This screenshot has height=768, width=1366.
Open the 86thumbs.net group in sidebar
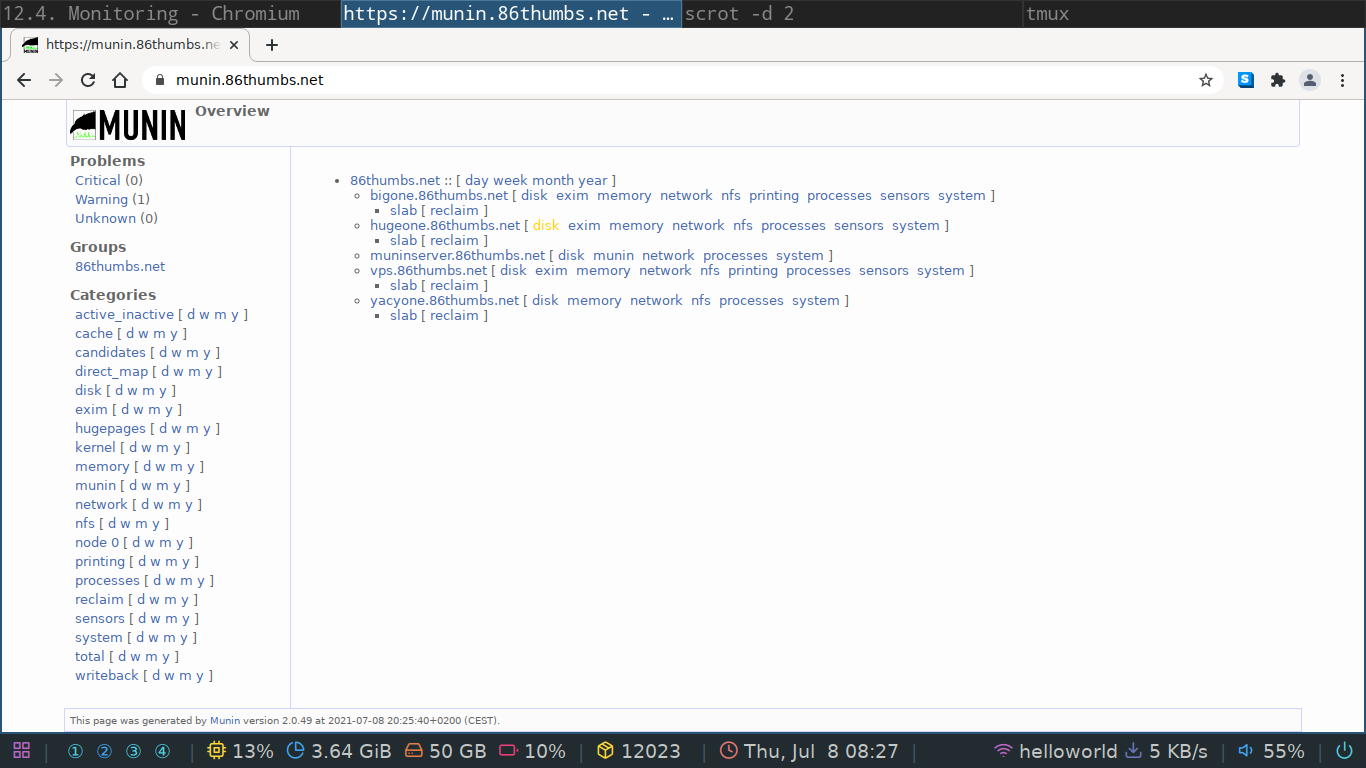tap(120, 266)
